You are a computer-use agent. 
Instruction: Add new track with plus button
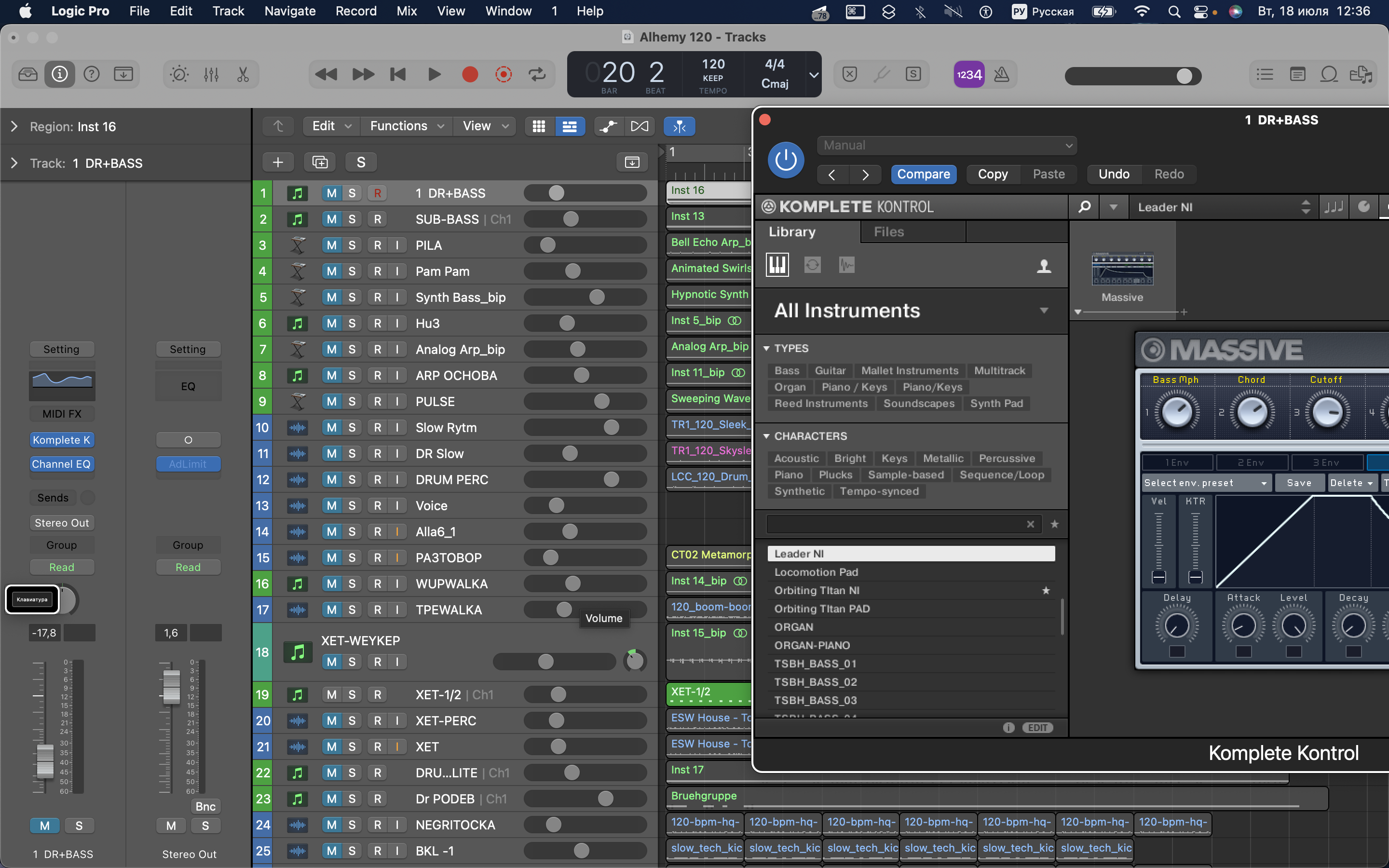point(278,163)
